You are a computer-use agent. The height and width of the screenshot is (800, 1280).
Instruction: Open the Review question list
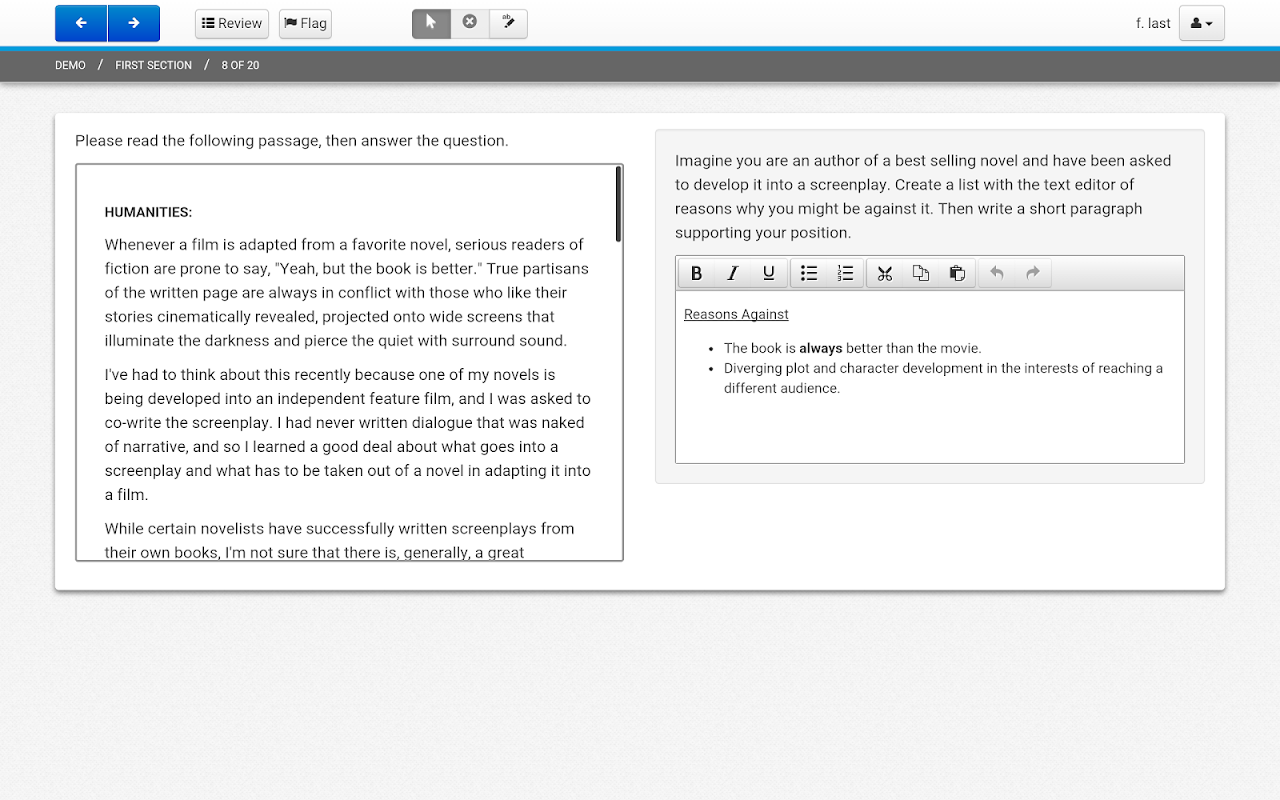click(232, 23)
